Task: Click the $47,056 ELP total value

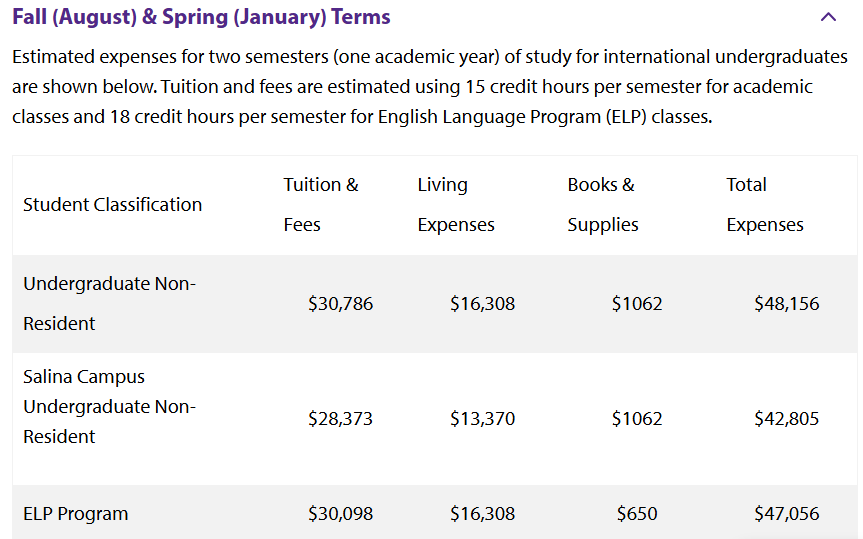Action: tap(786, 514)
